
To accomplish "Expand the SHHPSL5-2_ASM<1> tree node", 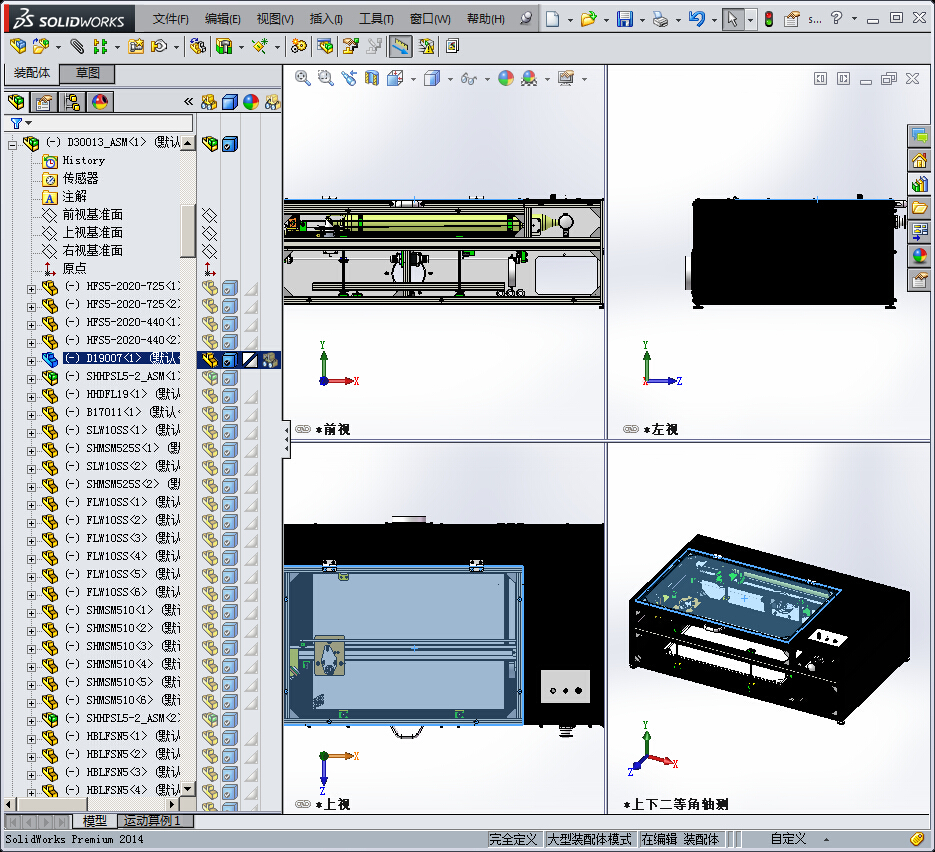I will (x=31, y=379).
